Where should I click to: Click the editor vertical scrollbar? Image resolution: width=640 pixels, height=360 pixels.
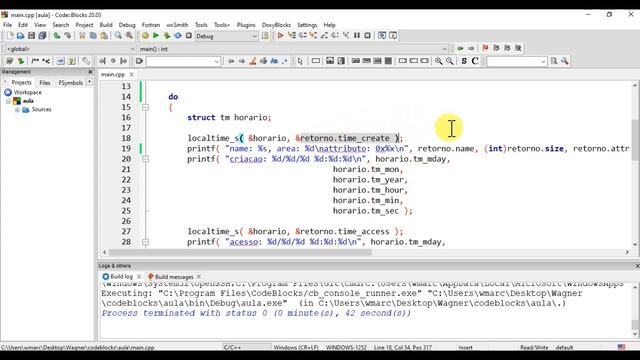(635, 141)
